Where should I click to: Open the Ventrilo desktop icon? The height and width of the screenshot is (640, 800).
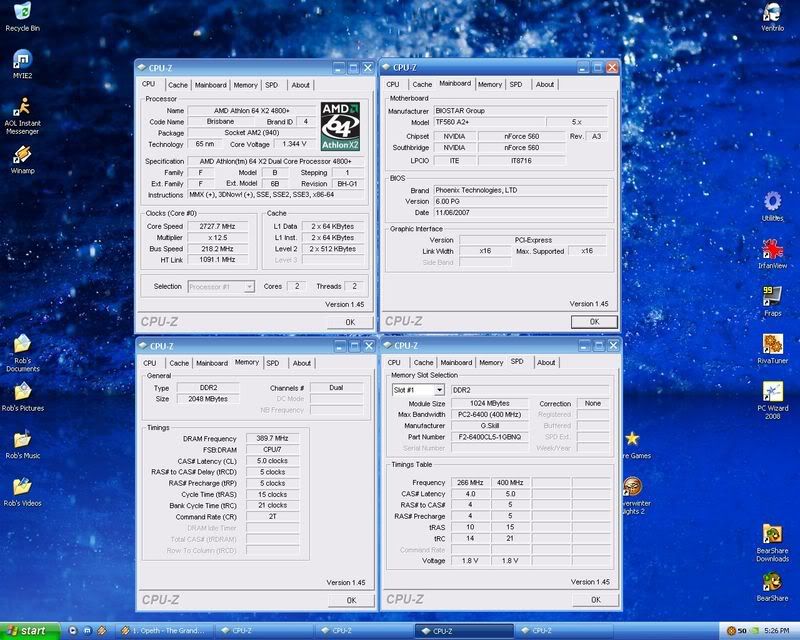click(x=771, y=14)
